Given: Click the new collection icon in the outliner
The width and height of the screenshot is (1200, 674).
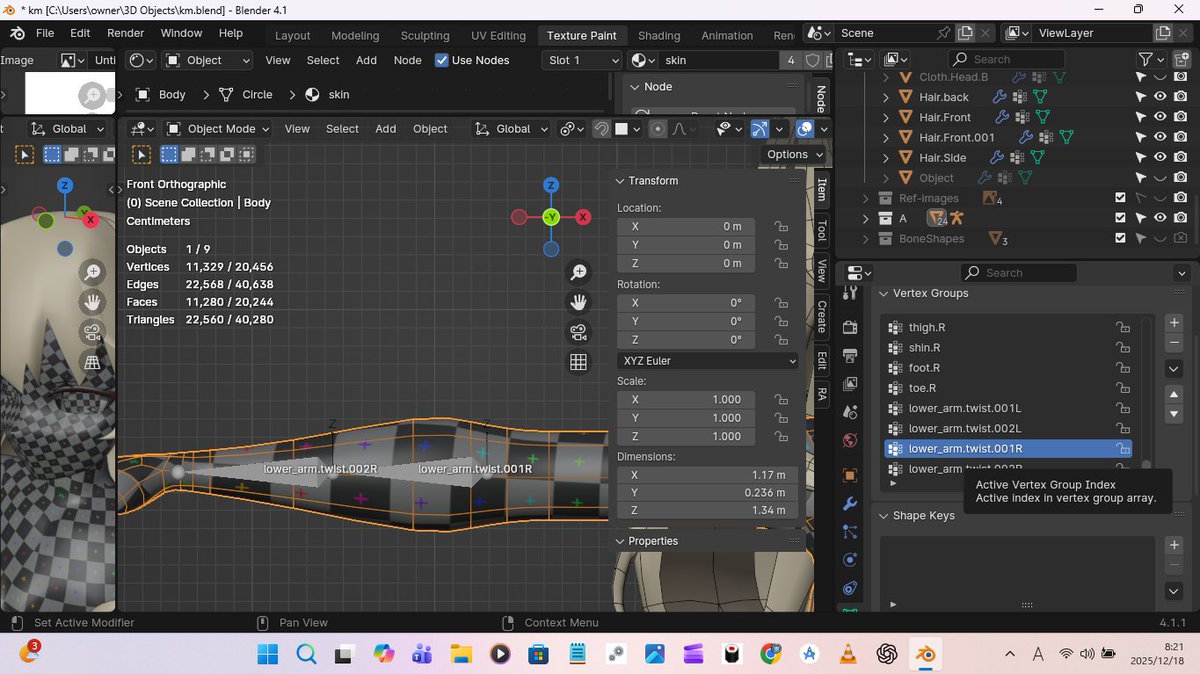Looking at the screenshot, I should click(1180, 60).
